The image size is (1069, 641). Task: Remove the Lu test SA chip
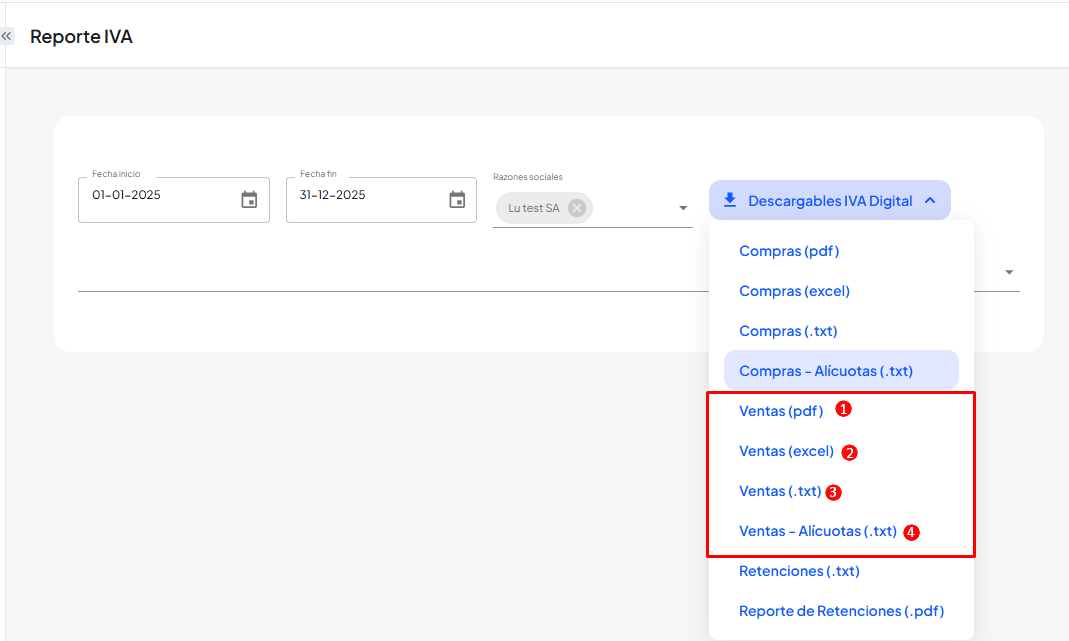pyautogui.click(x=577, y=208)
